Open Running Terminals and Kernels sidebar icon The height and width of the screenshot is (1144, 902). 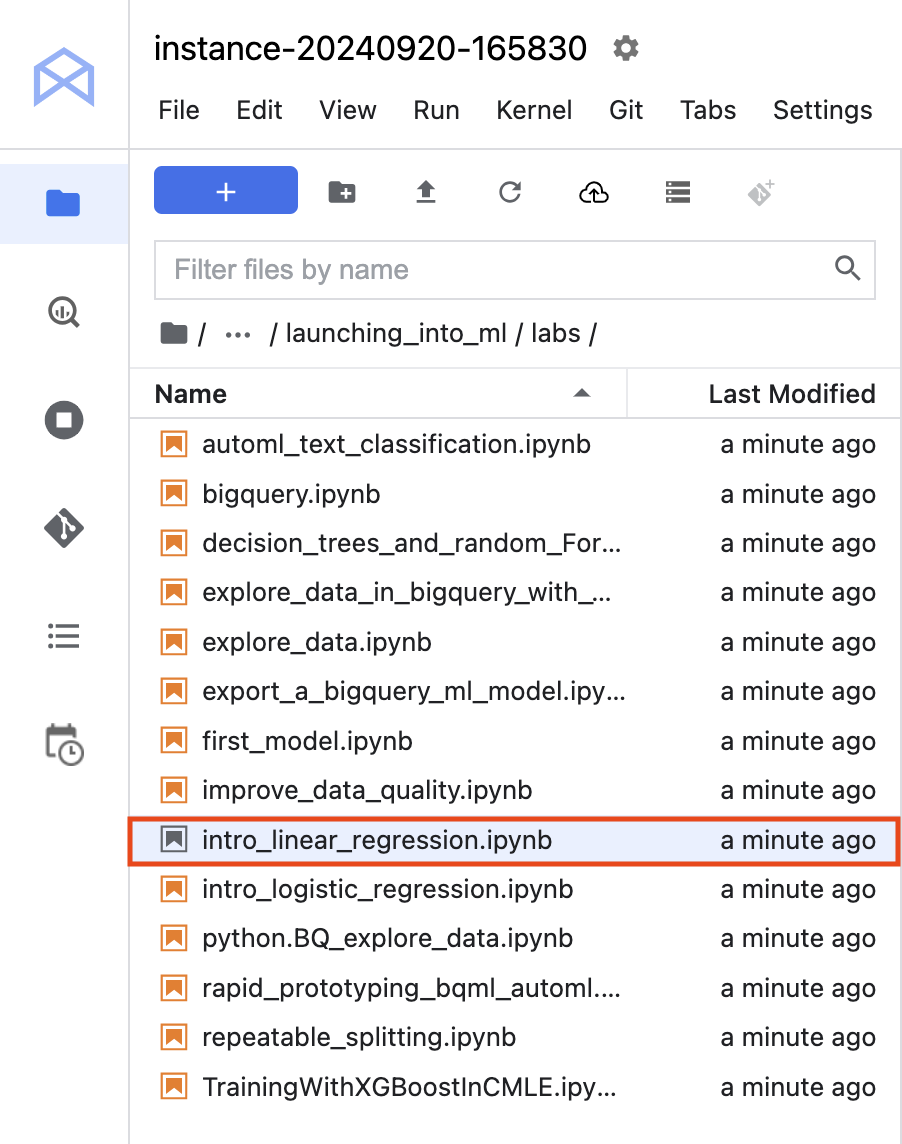[63, 420]
